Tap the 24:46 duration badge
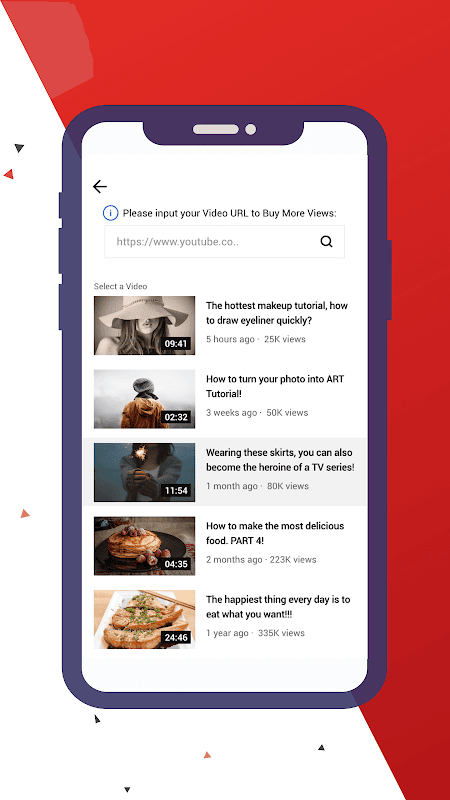This screenshot has width=450, height=800. coord(176,638)
